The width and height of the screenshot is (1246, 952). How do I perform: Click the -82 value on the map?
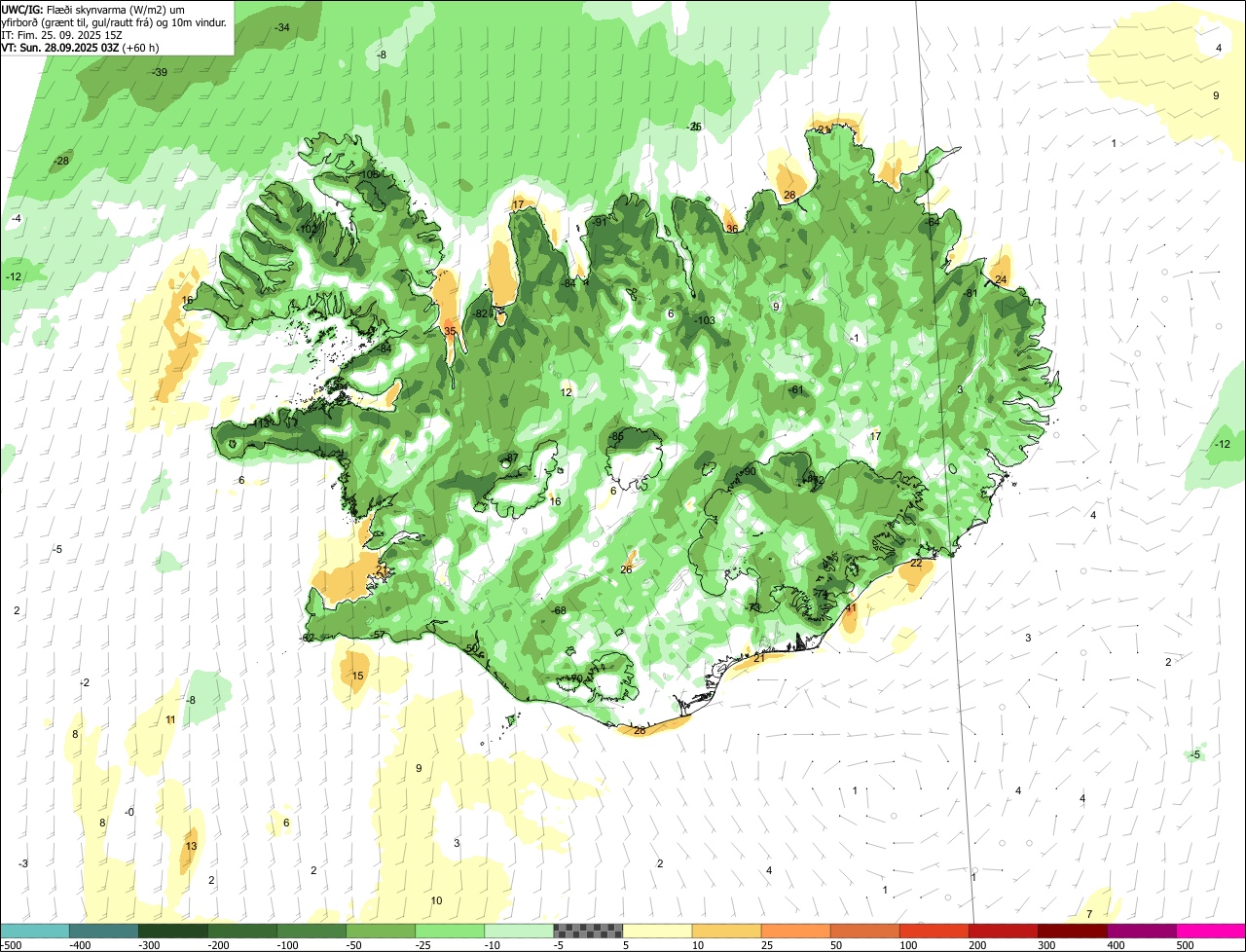point(480,313)
